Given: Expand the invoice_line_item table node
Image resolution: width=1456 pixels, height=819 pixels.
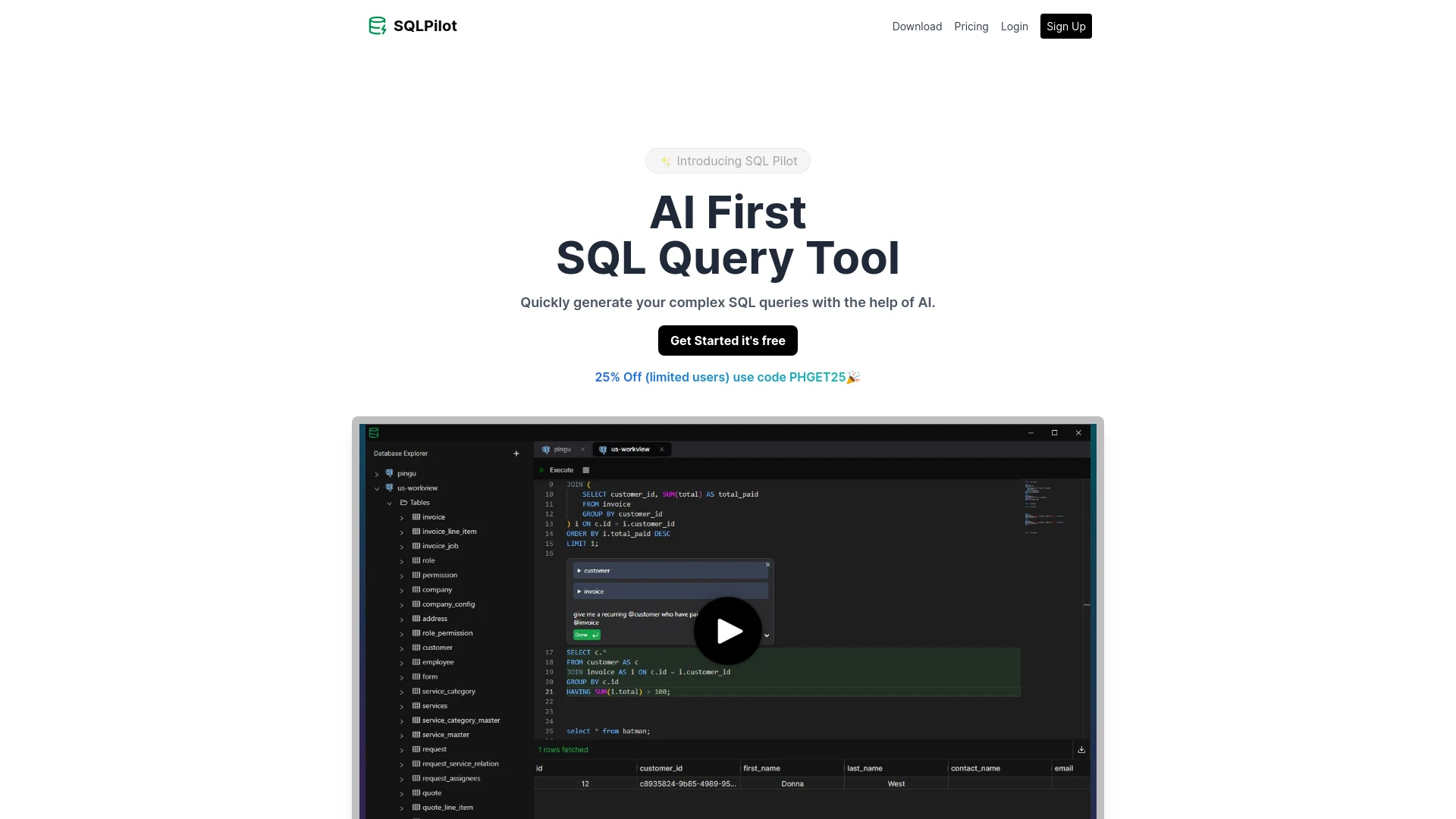Looking at the screenshot, I should [x=402, y=531].
